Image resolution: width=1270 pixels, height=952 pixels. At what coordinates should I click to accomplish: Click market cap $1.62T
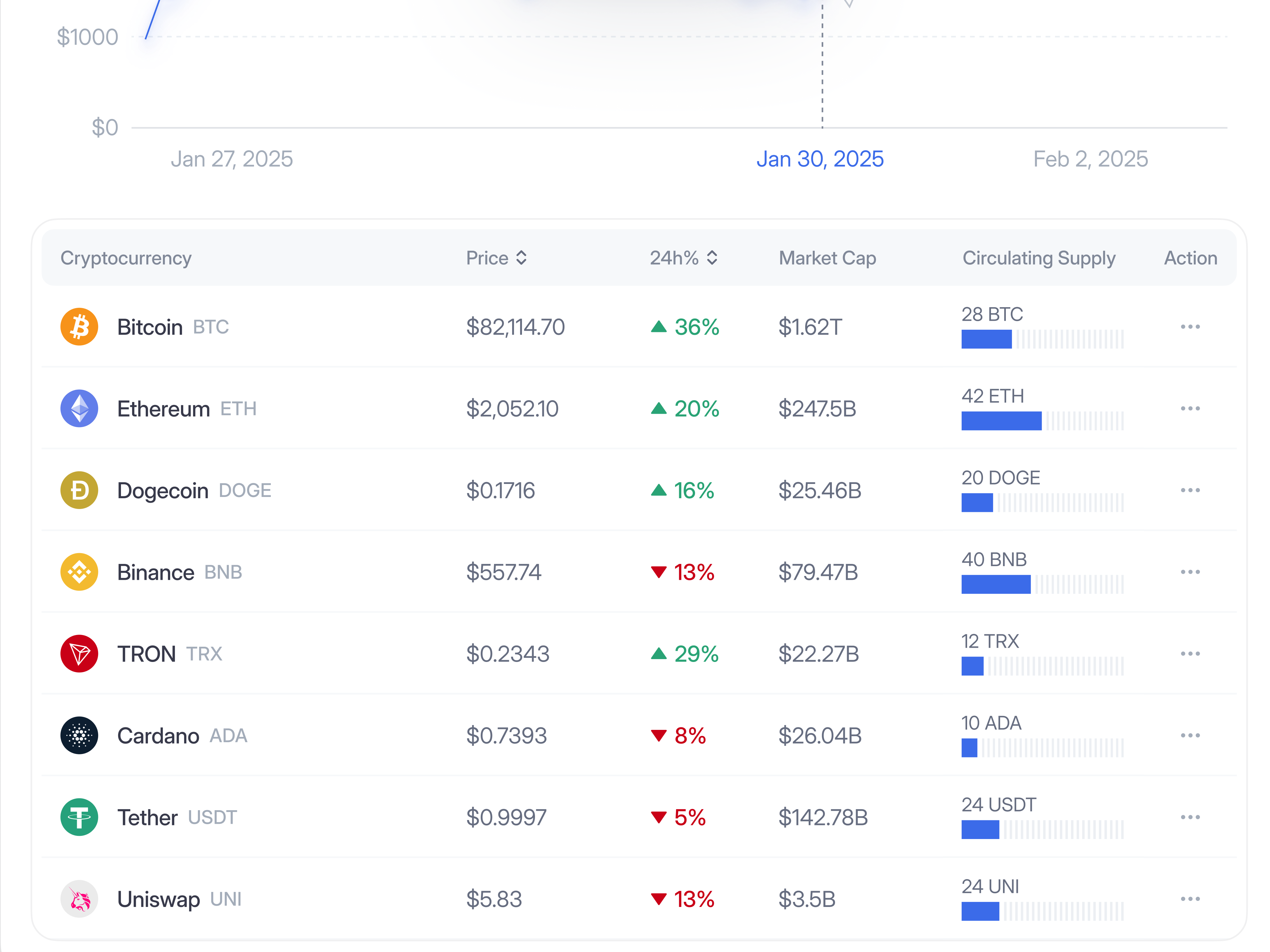[x=810, y=327]
